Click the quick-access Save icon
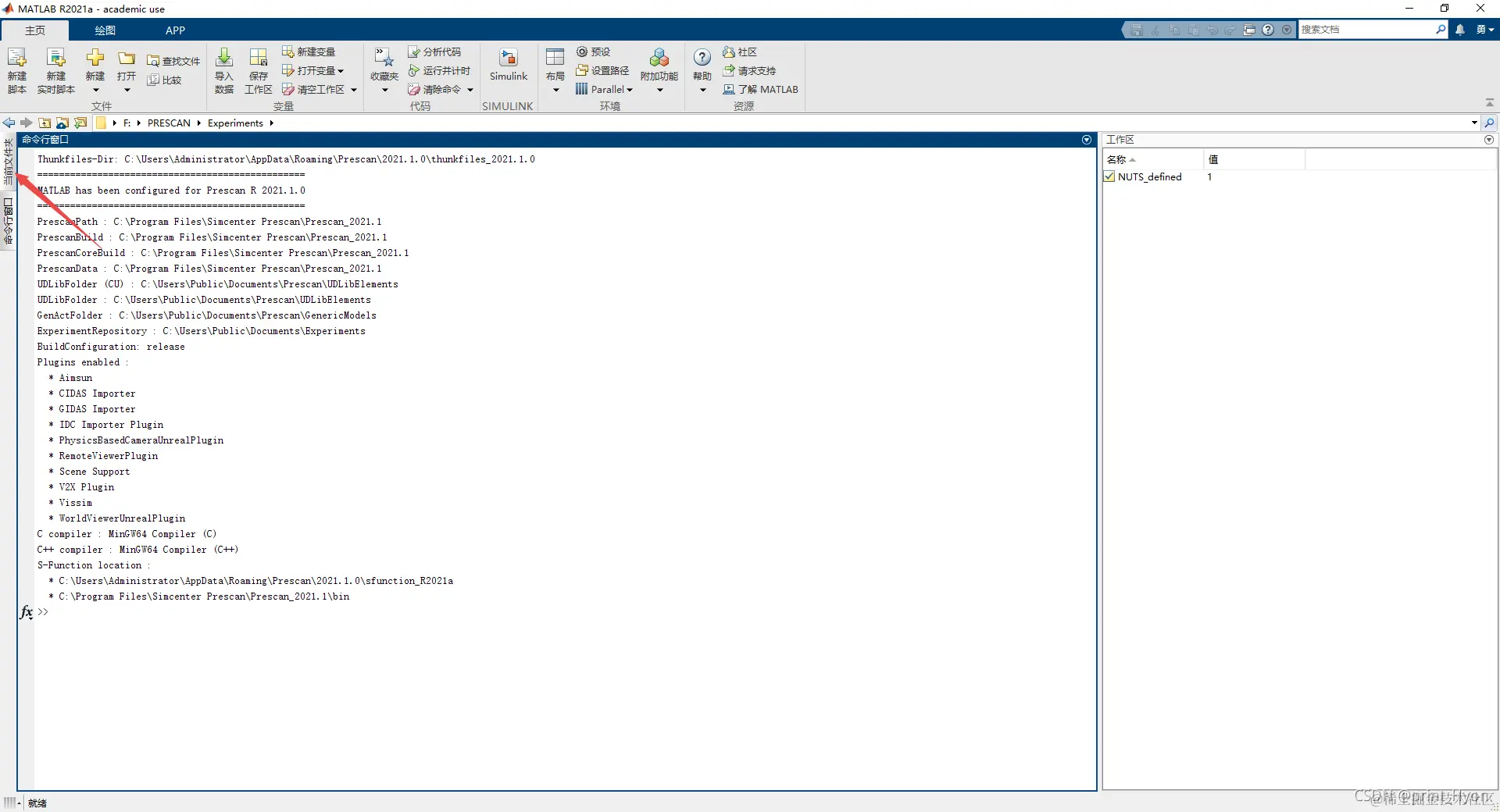The height and width of the screenshot is (812, 1500). pyautogui.click(x=1137, y=30)
